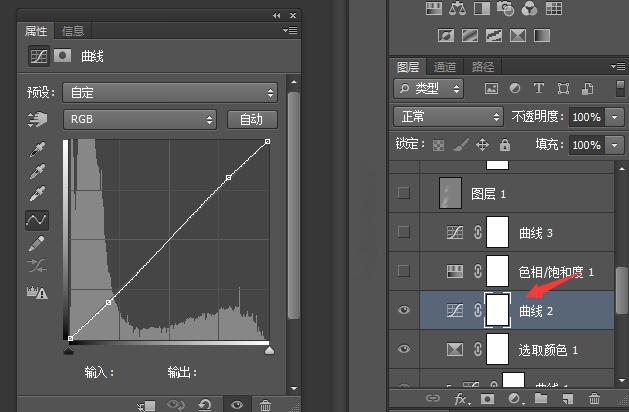The height and width of the screenshot is (412, 629).
Task: Delete this adjustment layer trash icon in Properties
Action: point(265,405)
